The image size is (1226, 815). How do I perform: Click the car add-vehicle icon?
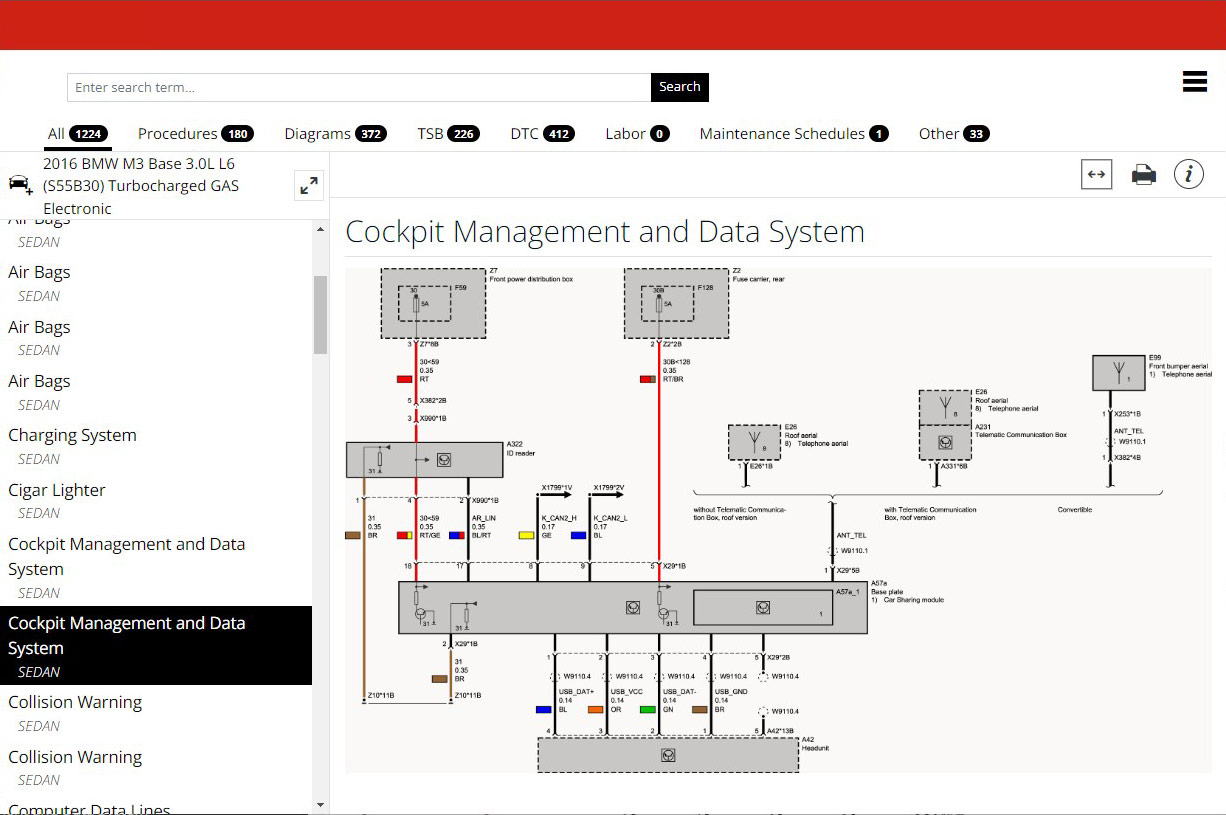point(20,185)
